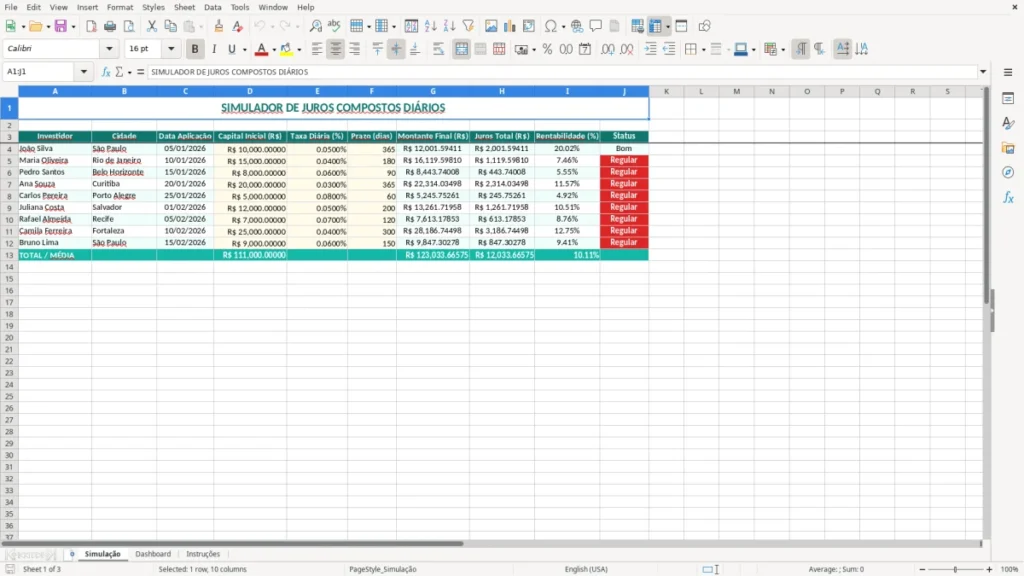Open the Select Function sigma dropdown arrow
Viewport: 1024px width, 576px height.
pyautogui.click(x=129, y=72)
